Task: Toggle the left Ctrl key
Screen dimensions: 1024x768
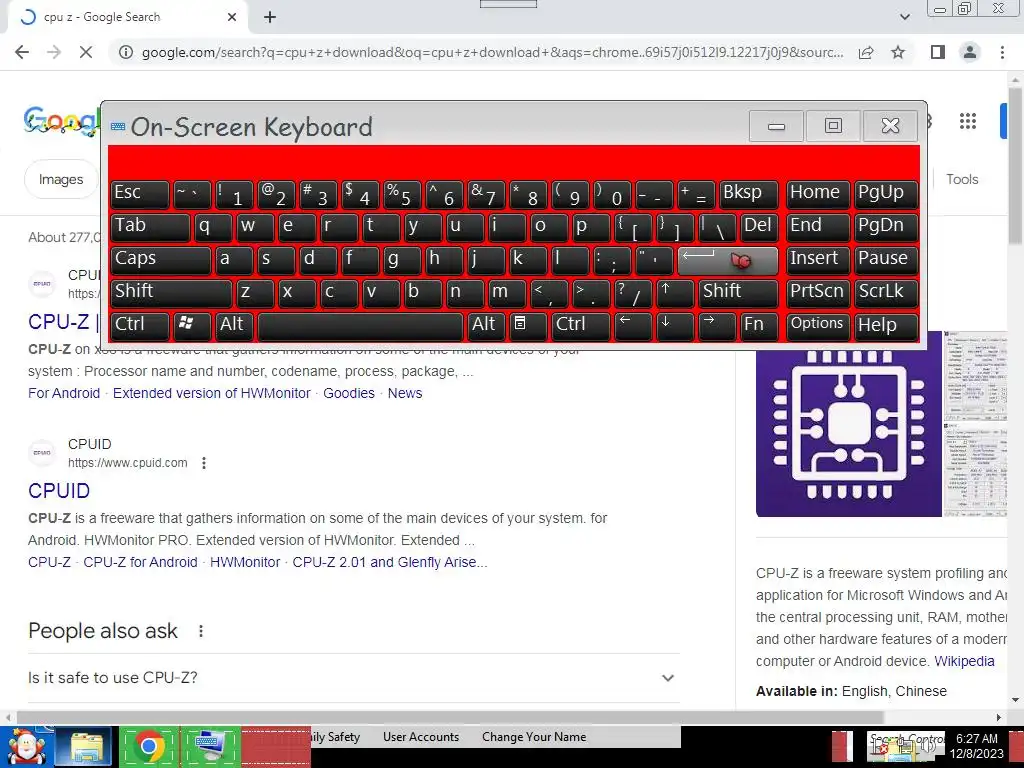Action: point(140,326)
